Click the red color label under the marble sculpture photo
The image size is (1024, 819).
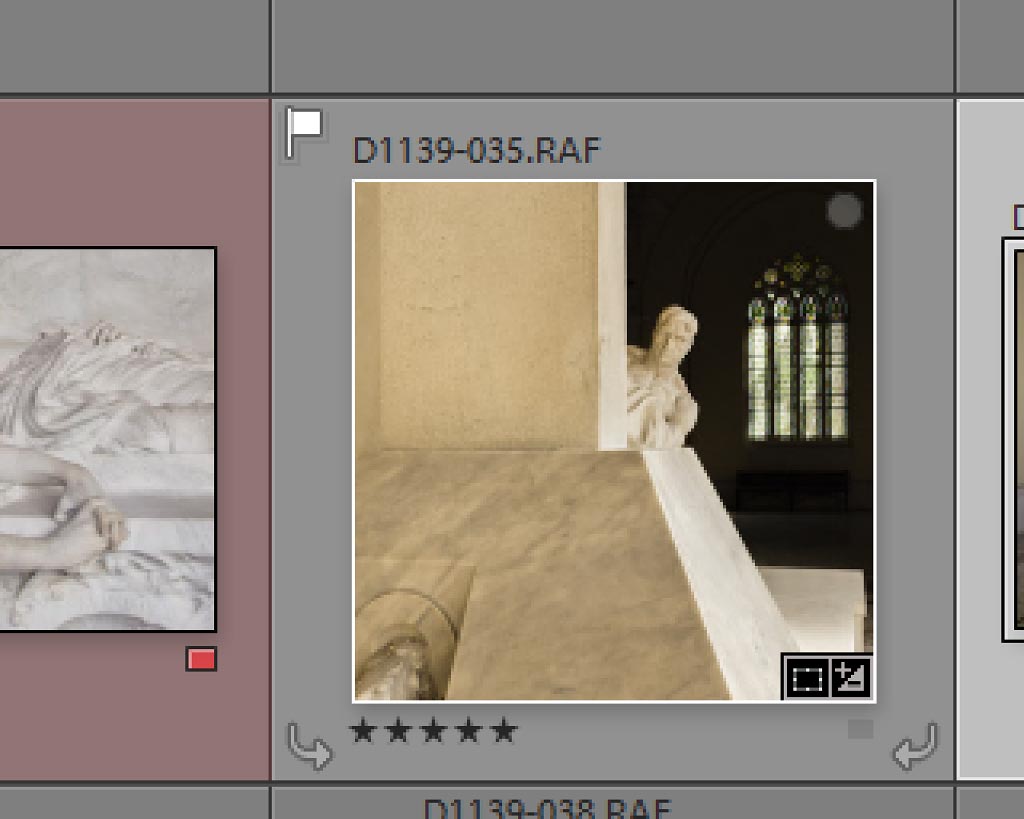[x=201, y=659]
